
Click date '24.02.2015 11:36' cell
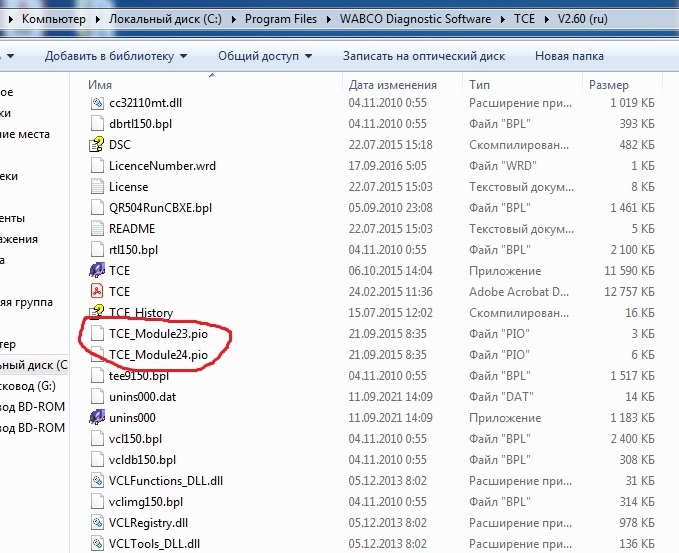click(x=391, y=292)
